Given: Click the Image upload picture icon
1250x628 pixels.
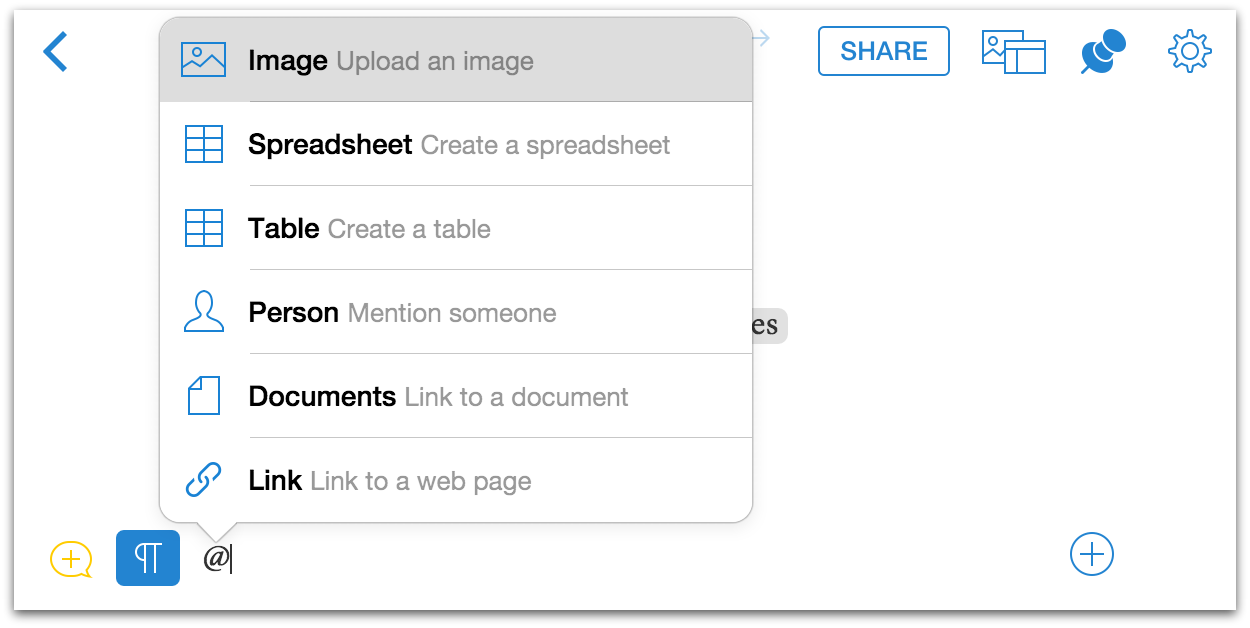Looking at the screenshot, I should click(203, 60).
